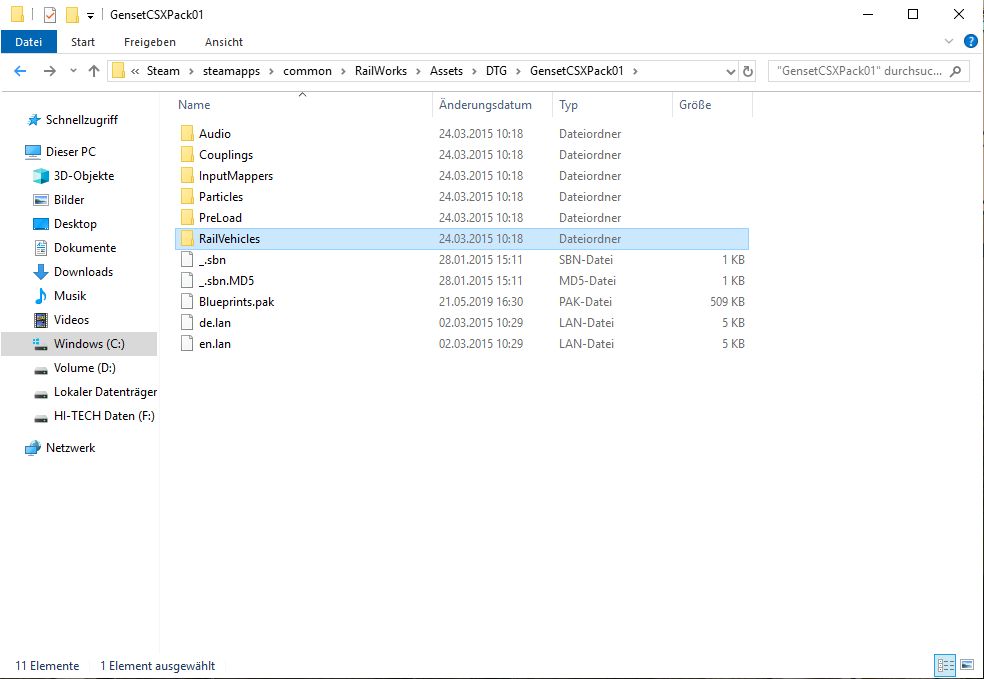Open Schnellzugriff in the navigation pane

82,120
